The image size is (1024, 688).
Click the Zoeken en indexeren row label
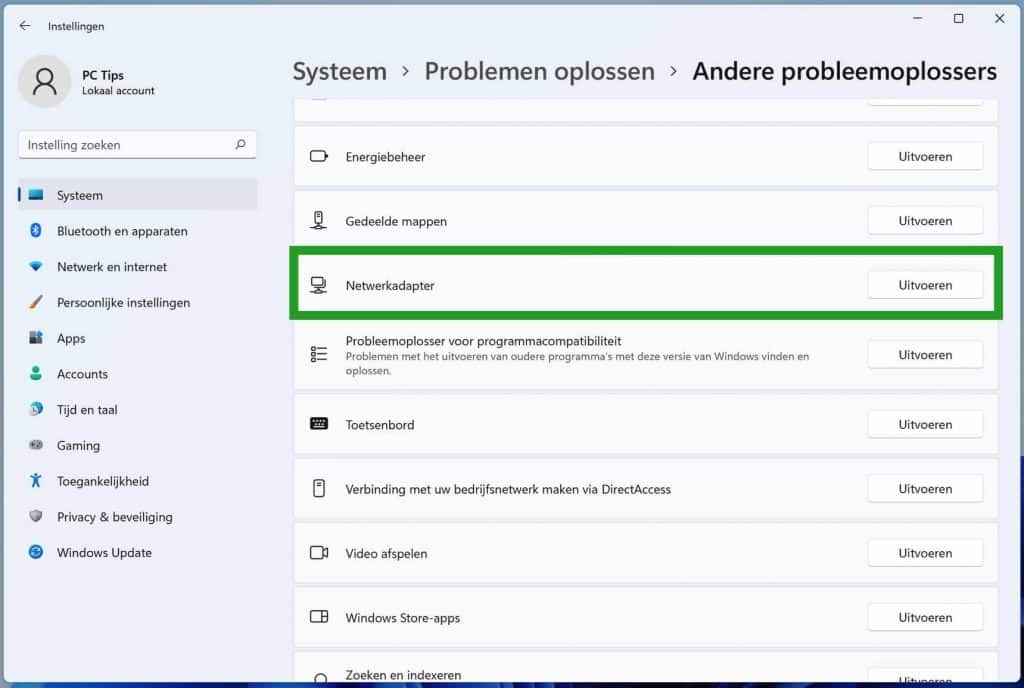(x=403, y=675)
